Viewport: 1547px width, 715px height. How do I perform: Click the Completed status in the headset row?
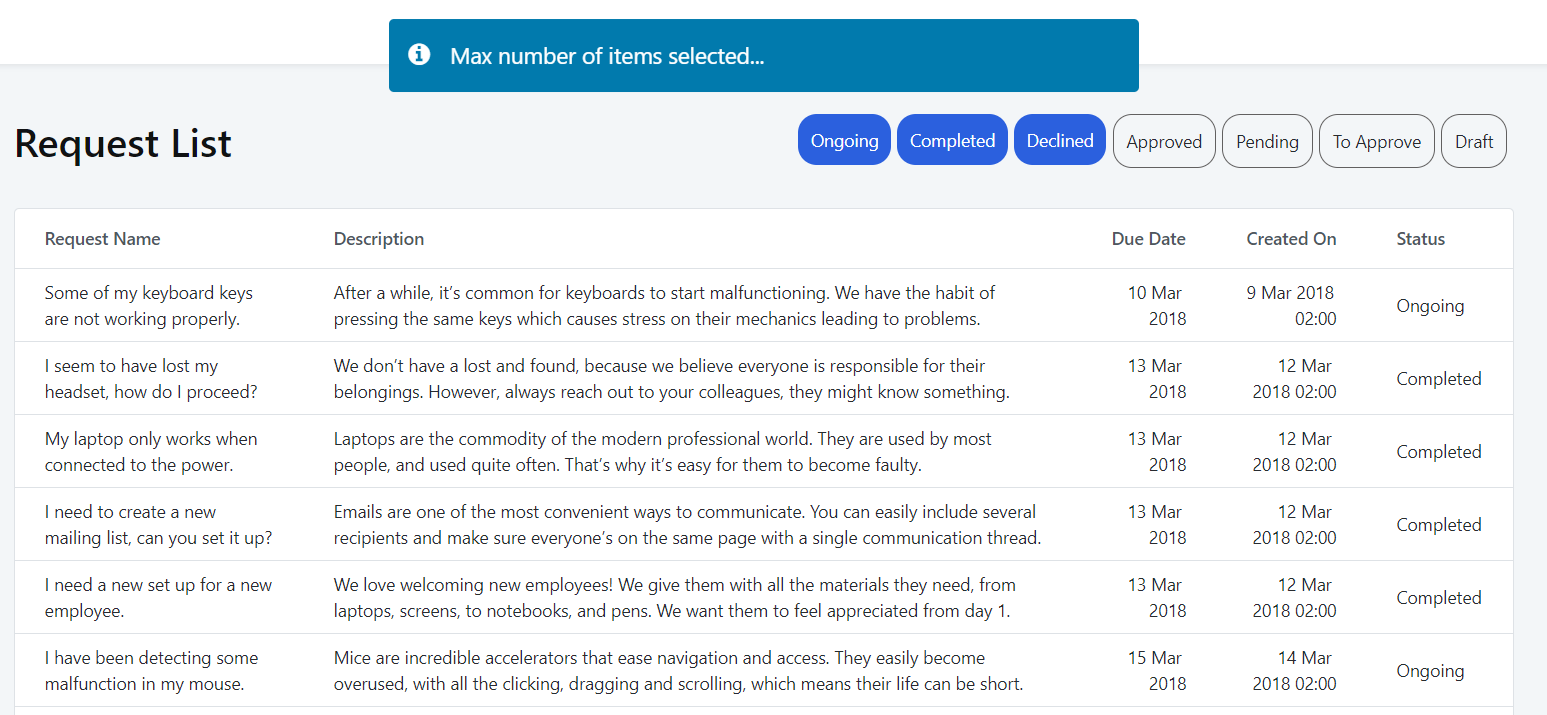point(1439,379)
